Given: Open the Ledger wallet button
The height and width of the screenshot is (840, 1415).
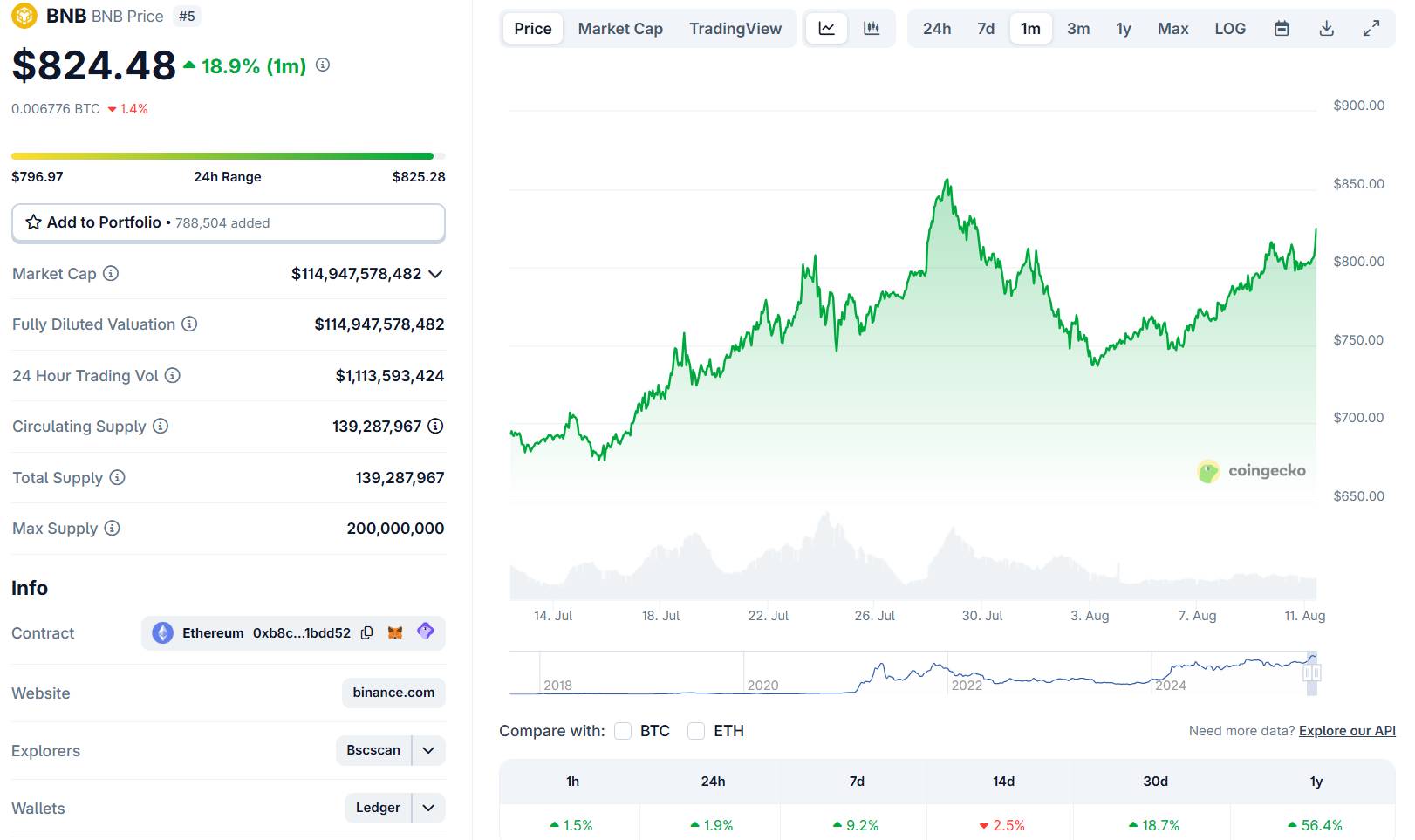Looking at the screenshot, I should [378, 808].
